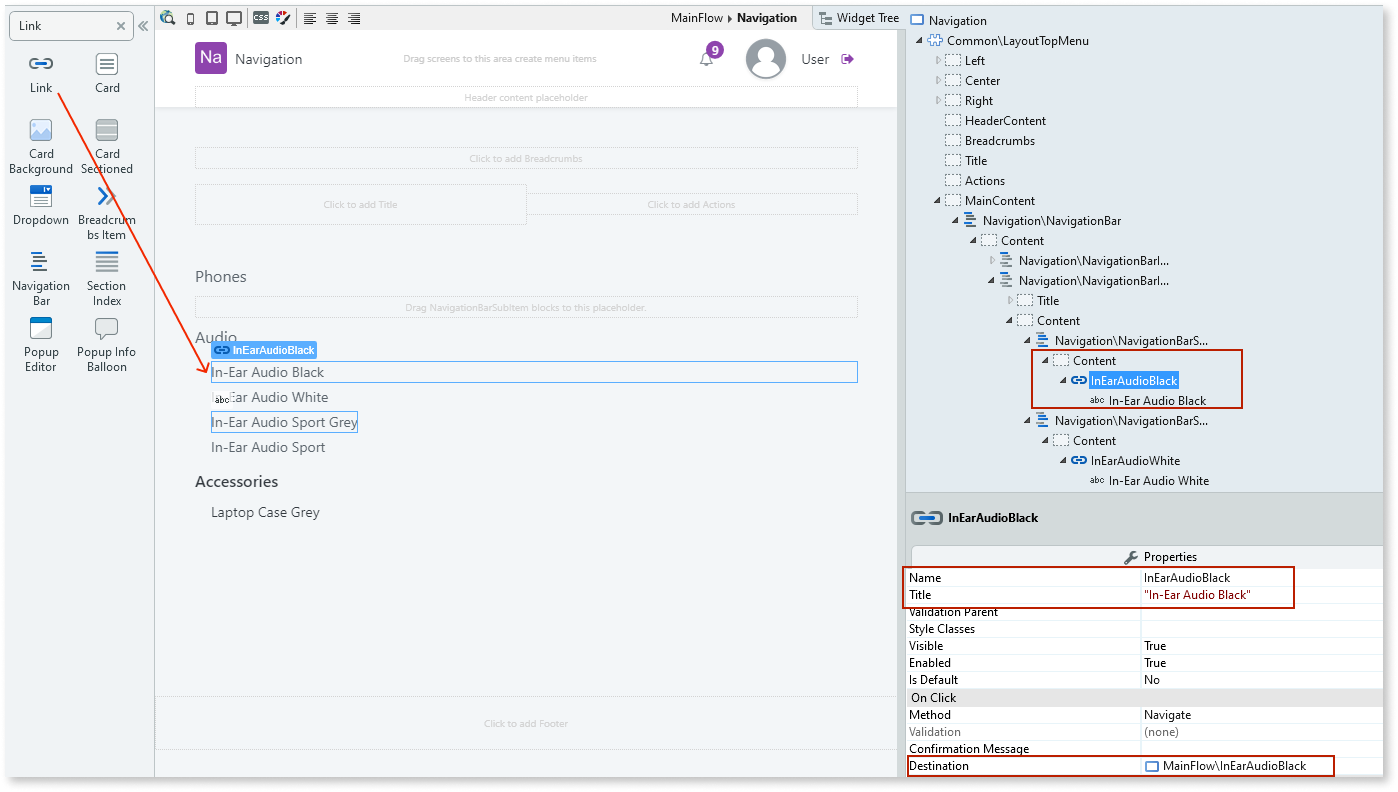Viewport: 1398px width, 792px height.
Task: Select the Section Index widget
Action: pyautogui.click(x=106, y=277)
